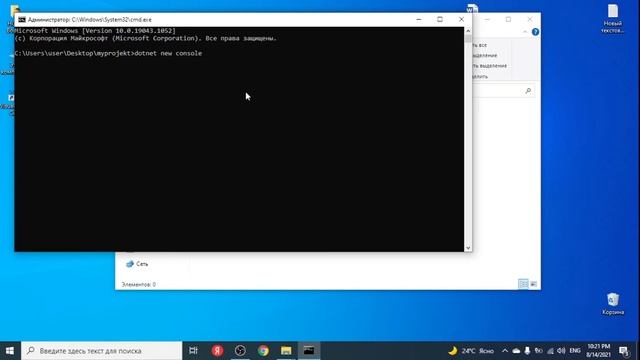
Task: Switch Explorer to details view
Action: [x=523, y=284]
